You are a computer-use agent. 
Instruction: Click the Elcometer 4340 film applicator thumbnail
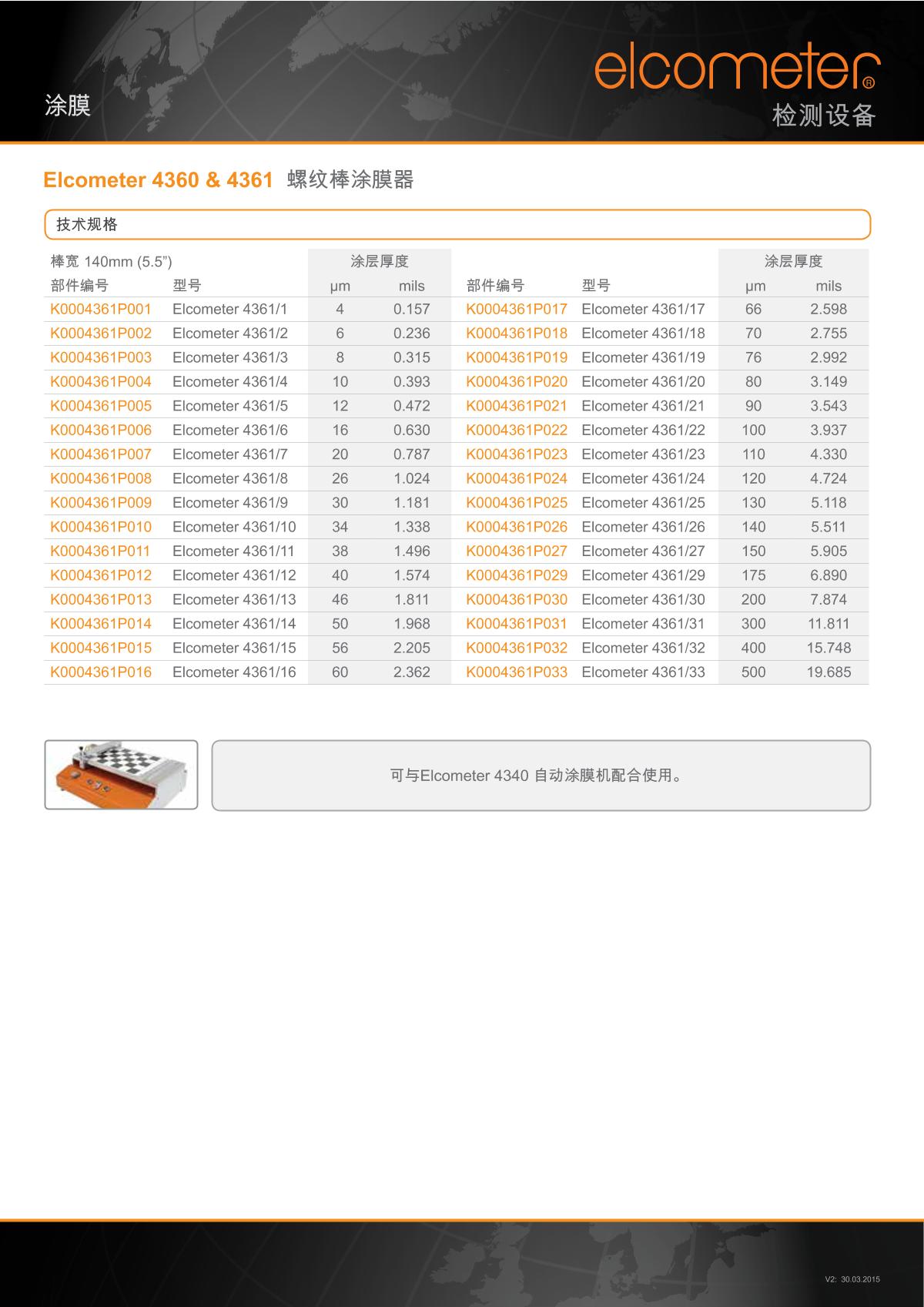[x=121, y=775]
